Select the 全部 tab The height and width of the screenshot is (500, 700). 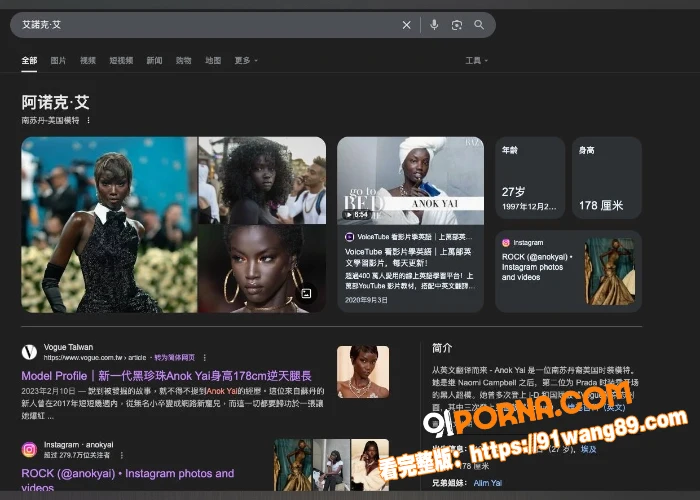29,60
